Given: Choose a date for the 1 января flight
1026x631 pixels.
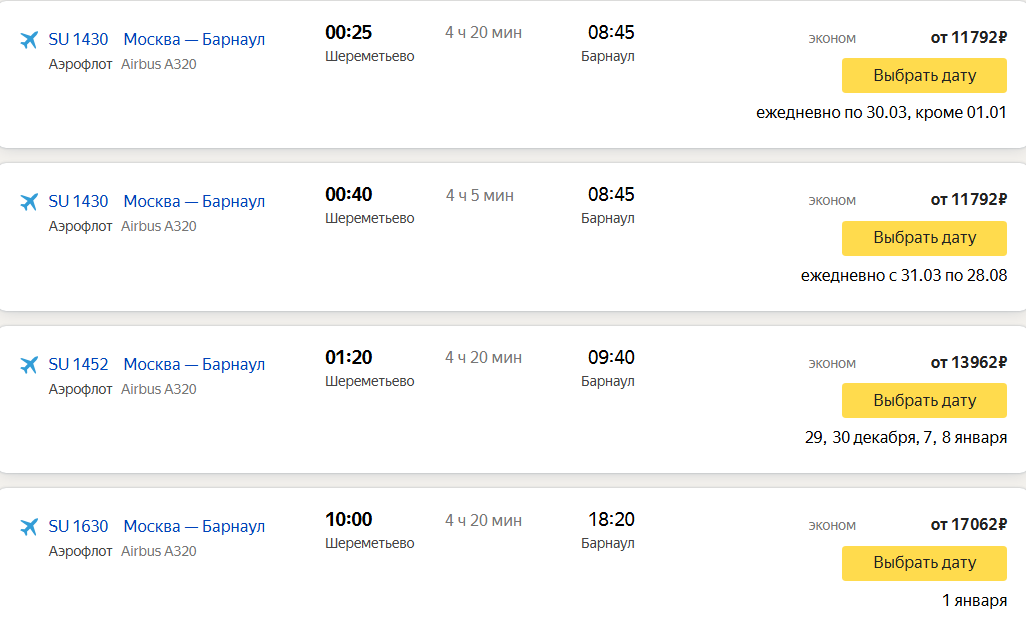Looking at the screenshot, I should click(924, 563).
